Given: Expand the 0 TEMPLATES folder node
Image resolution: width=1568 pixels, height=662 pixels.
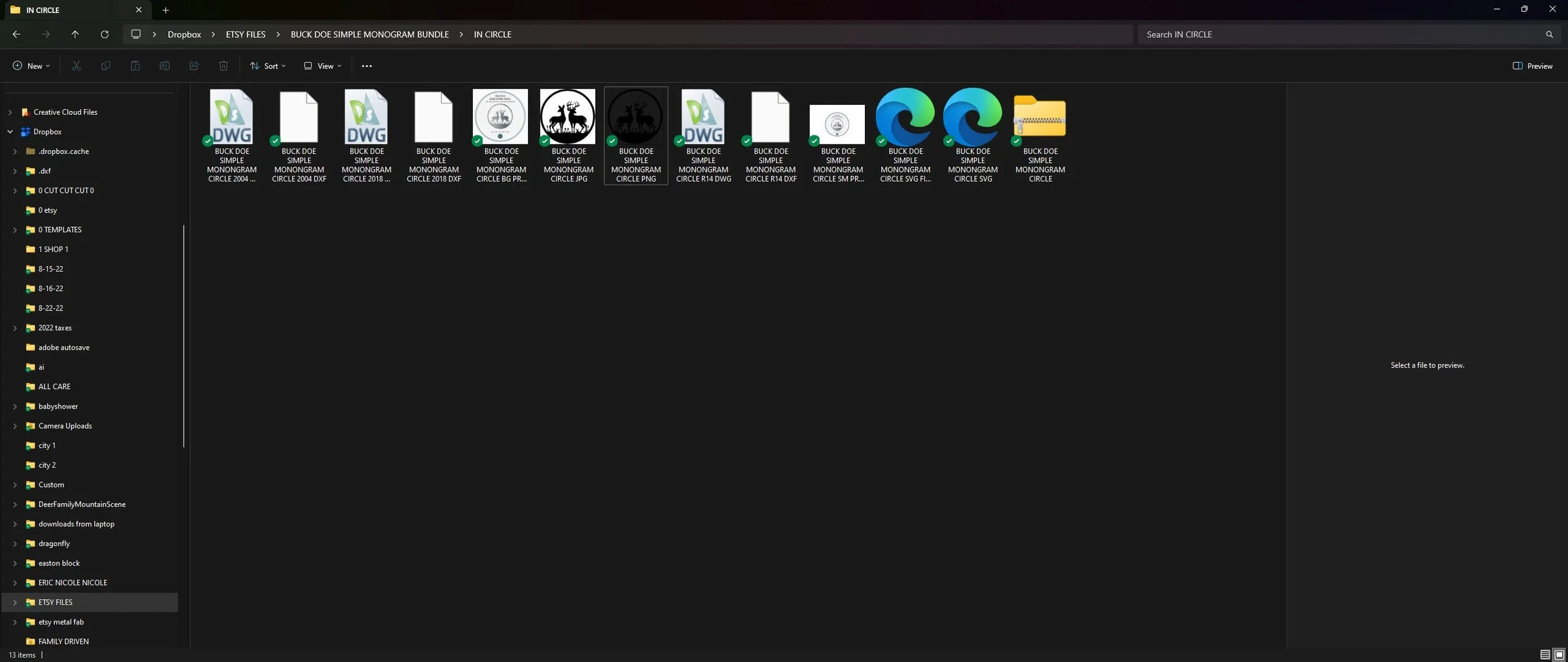Looking at the screenshot, I should 15,230.
